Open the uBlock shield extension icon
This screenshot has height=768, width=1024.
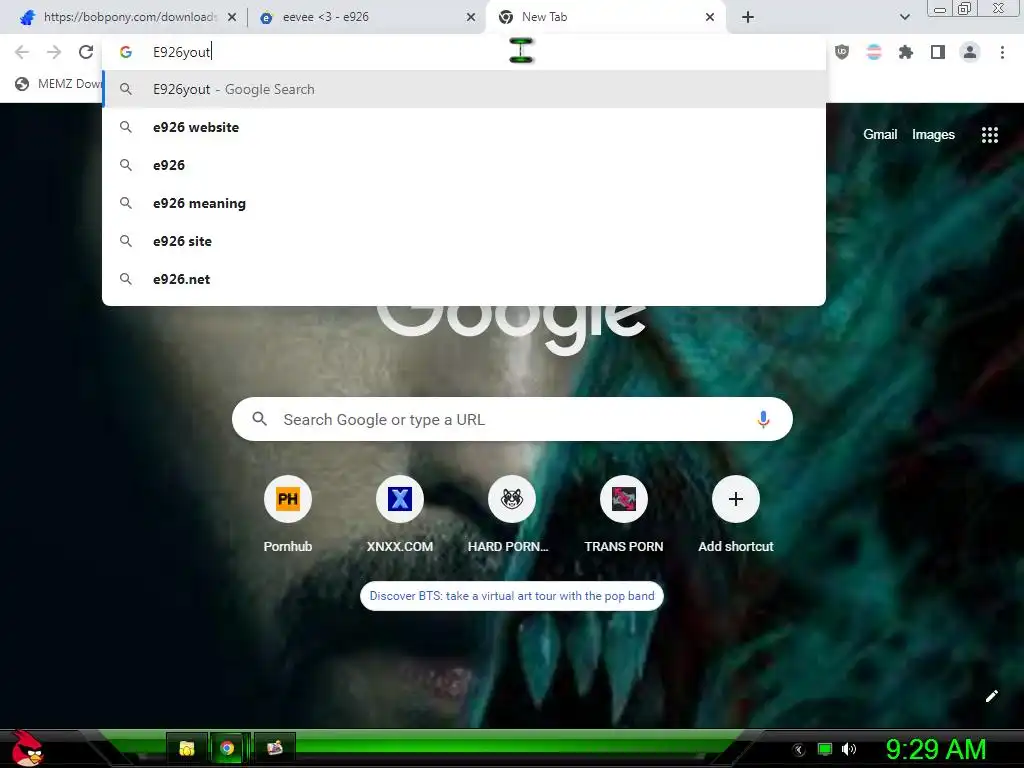(x=842, y=52)
